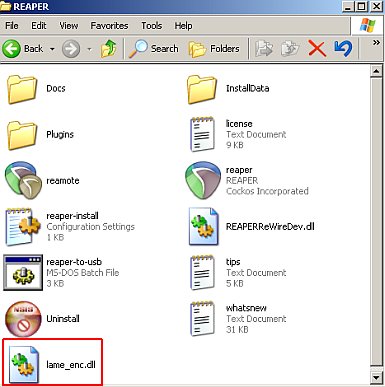The width and height of the screenshot is (385, 387).
Task: Click the InstallData folder name
Action: 247,88
